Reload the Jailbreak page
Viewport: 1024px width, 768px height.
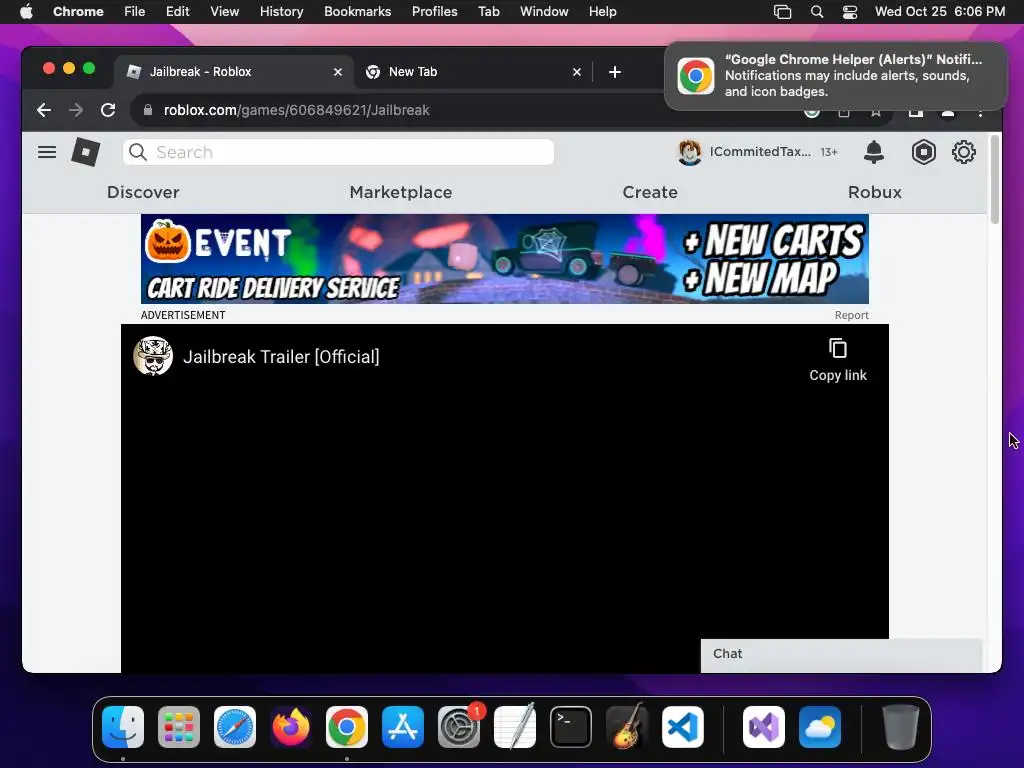coord(108,110)
